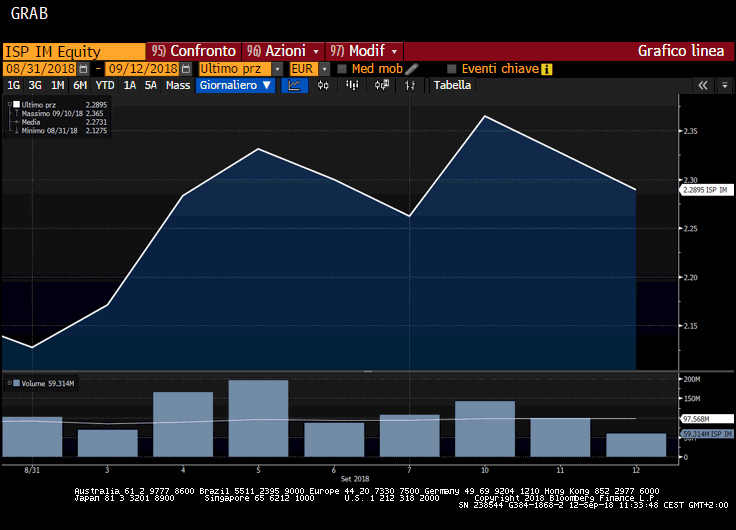Open end date calendar picker
This screenshot has height=530, width=736.
pyautogui.click(x=186, y=69)
